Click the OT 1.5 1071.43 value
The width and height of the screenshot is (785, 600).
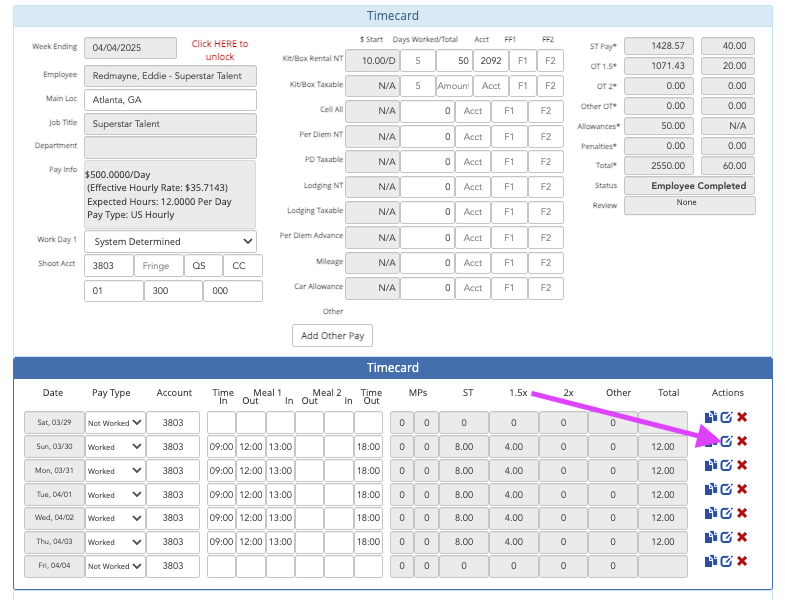tap(659, 66)
